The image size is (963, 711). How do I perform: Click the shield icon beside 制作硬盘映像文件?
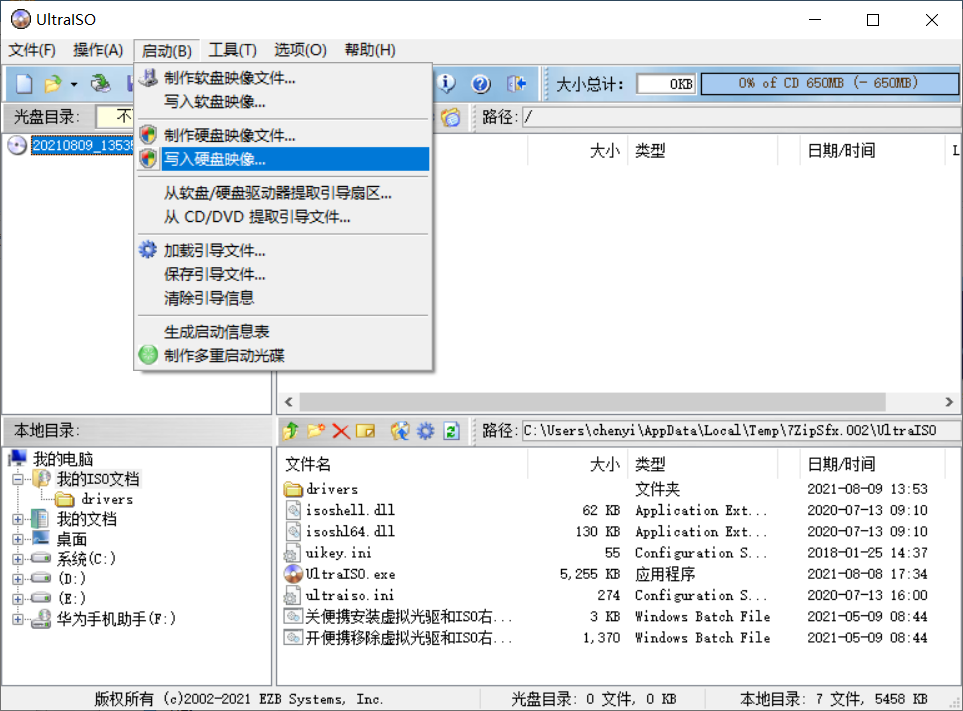point(148,134)
